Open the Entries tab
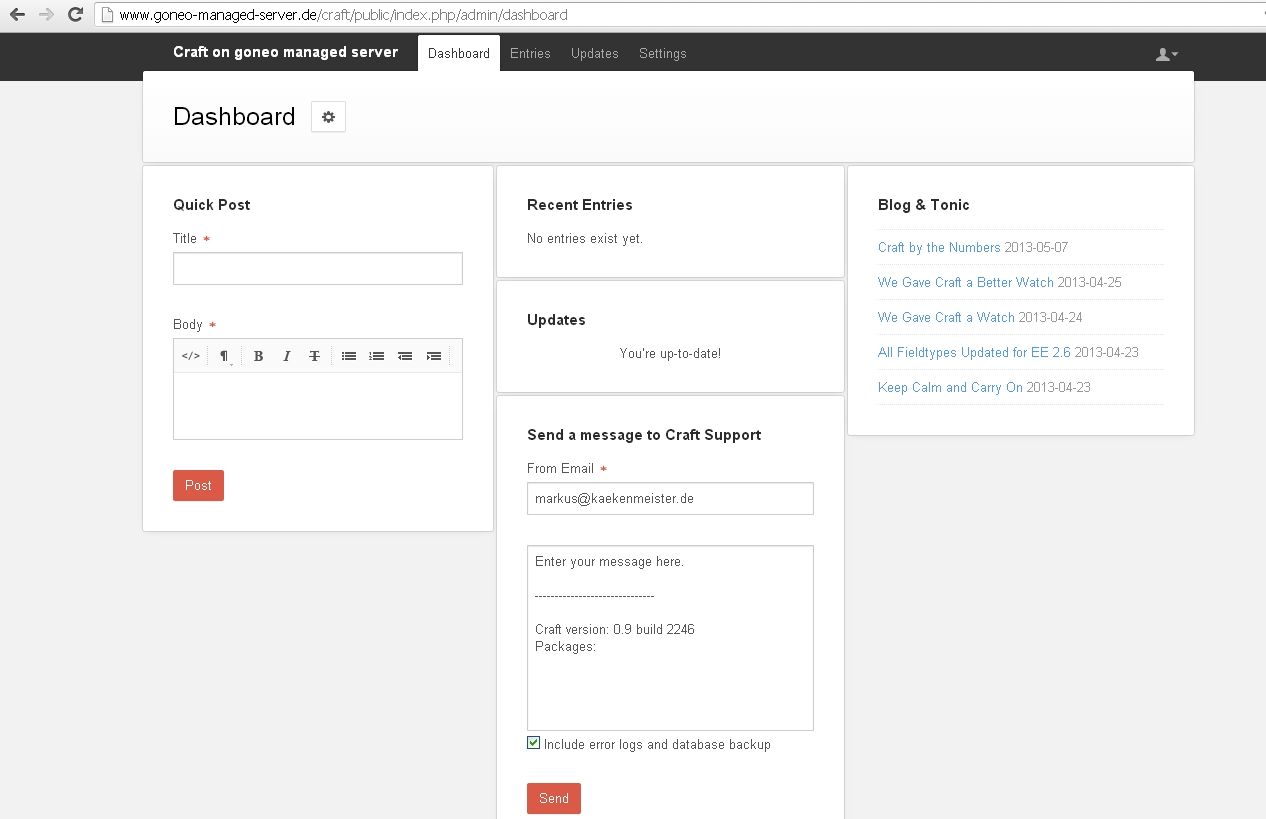This screenshot has width=1266, height=819. click(x=530, y=54)
